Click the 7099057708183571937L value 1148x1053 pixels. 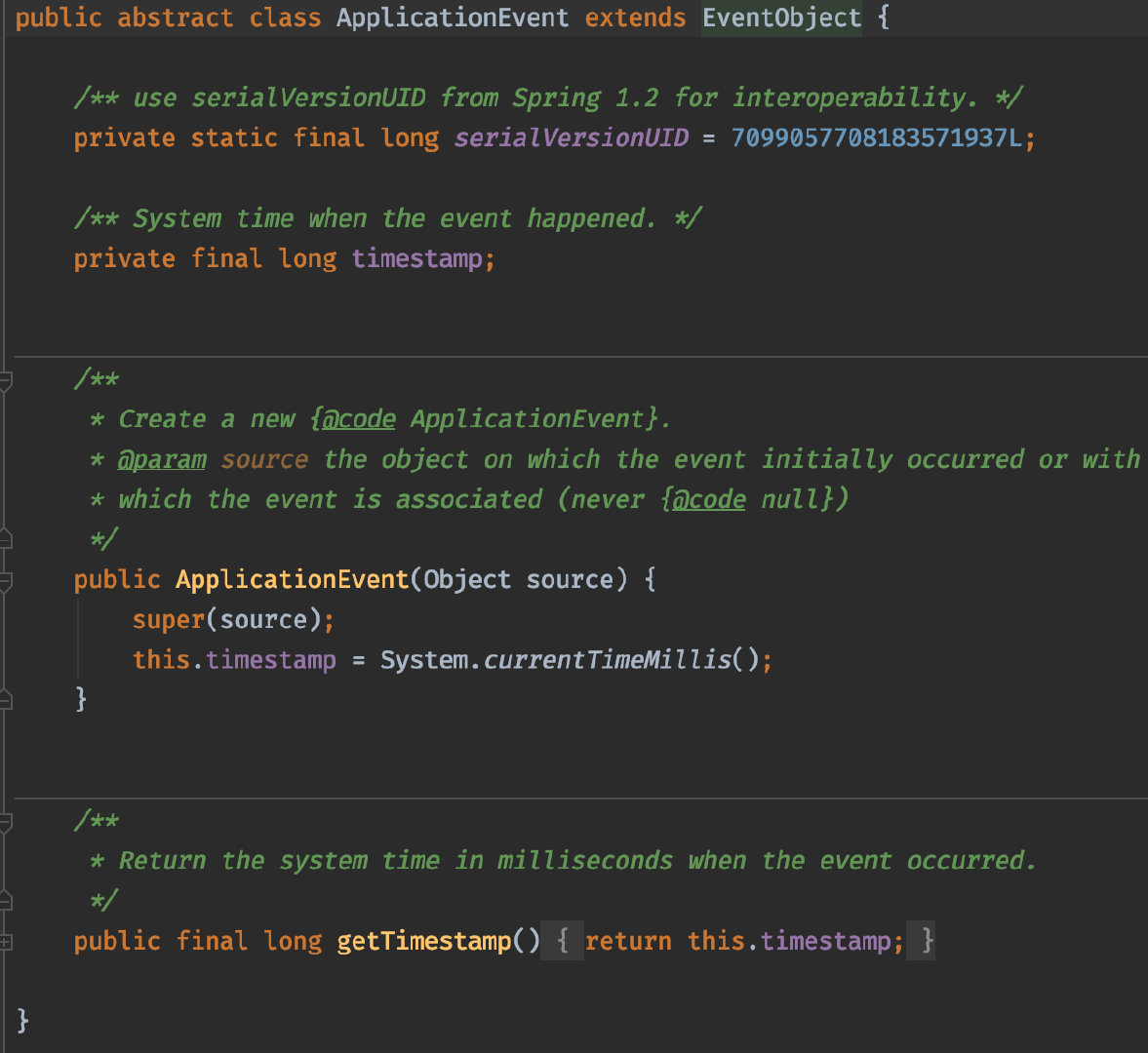[x=876, y=137]
